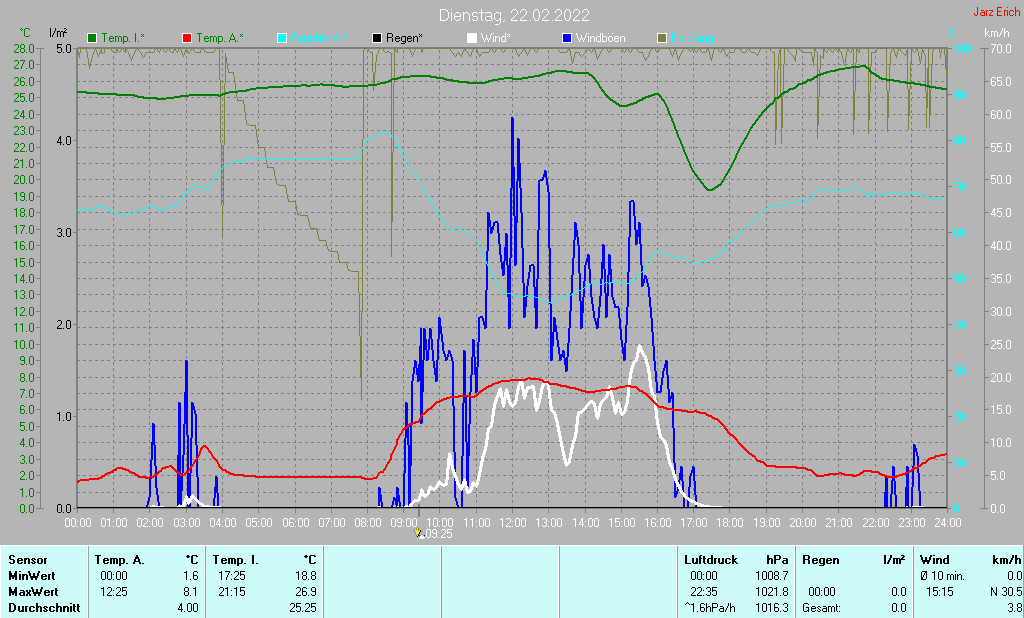Viewport: 1024px width, 618px height.
Task: Click the '28.0' value on the temperature axis
Action: tap(24, 48)
